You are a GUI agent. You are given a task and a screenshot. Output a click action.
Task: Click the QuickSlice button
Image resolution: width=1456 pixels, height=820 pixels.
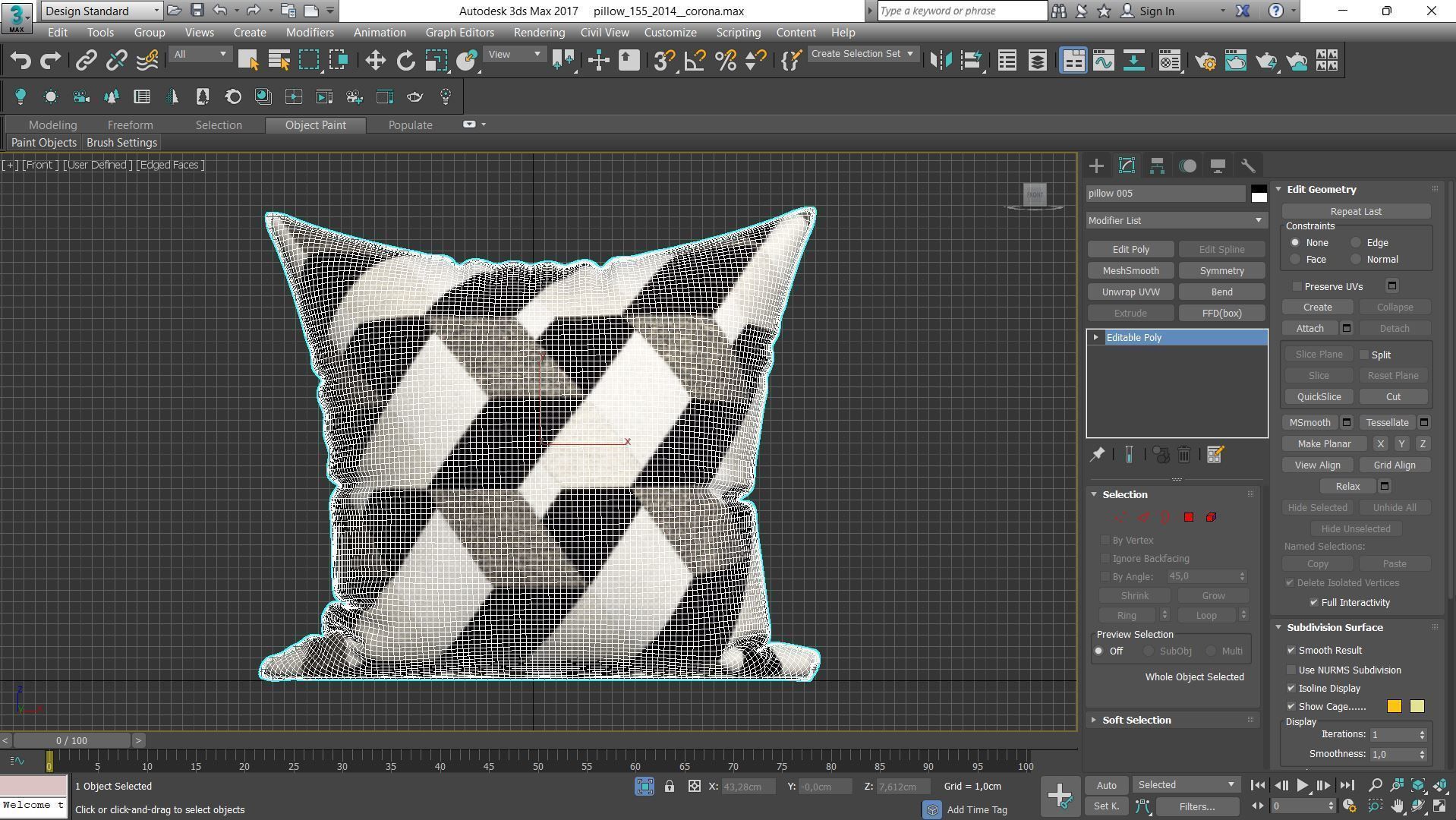[x=1319, y=397]
